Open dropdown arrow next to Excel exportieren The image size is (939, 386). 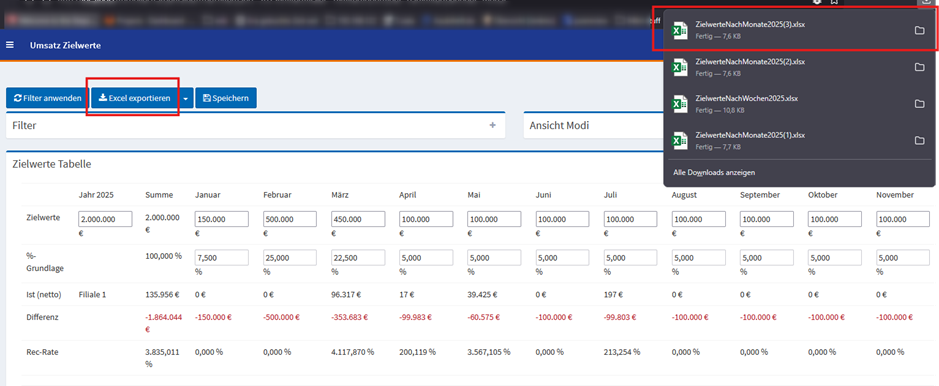186,98
